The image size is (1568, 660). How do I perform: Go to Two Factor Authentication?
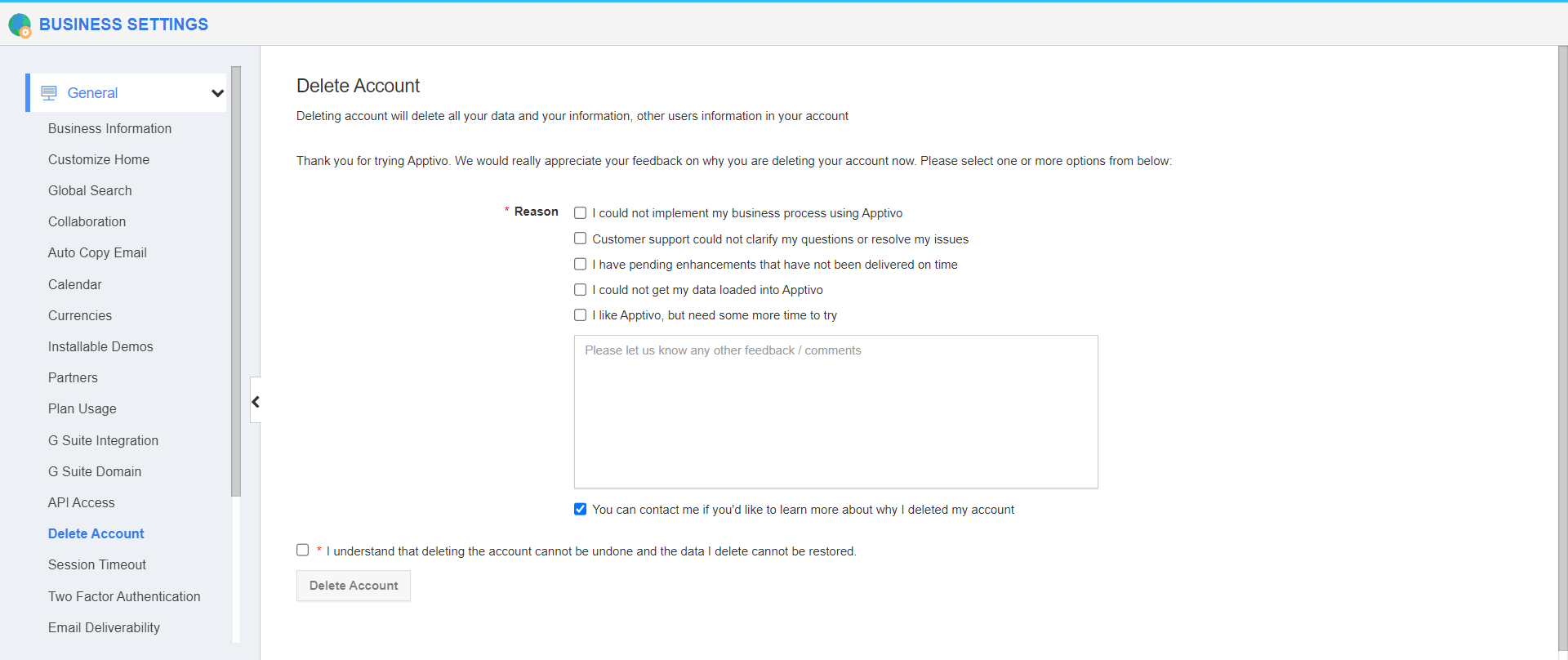pyautogui.click(x=124, y=596)
